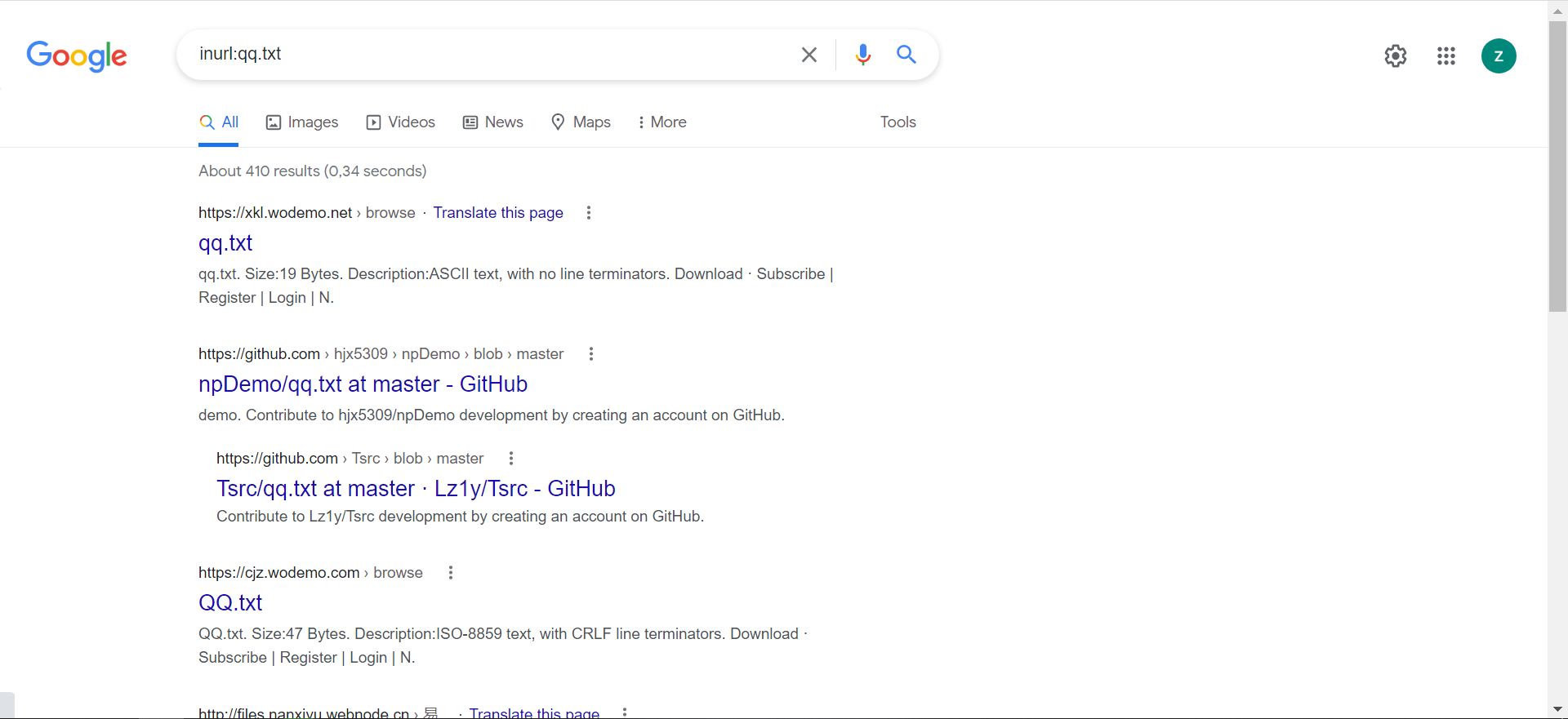
Task: Expand the More search categories menu
Action: coord(661,122)
